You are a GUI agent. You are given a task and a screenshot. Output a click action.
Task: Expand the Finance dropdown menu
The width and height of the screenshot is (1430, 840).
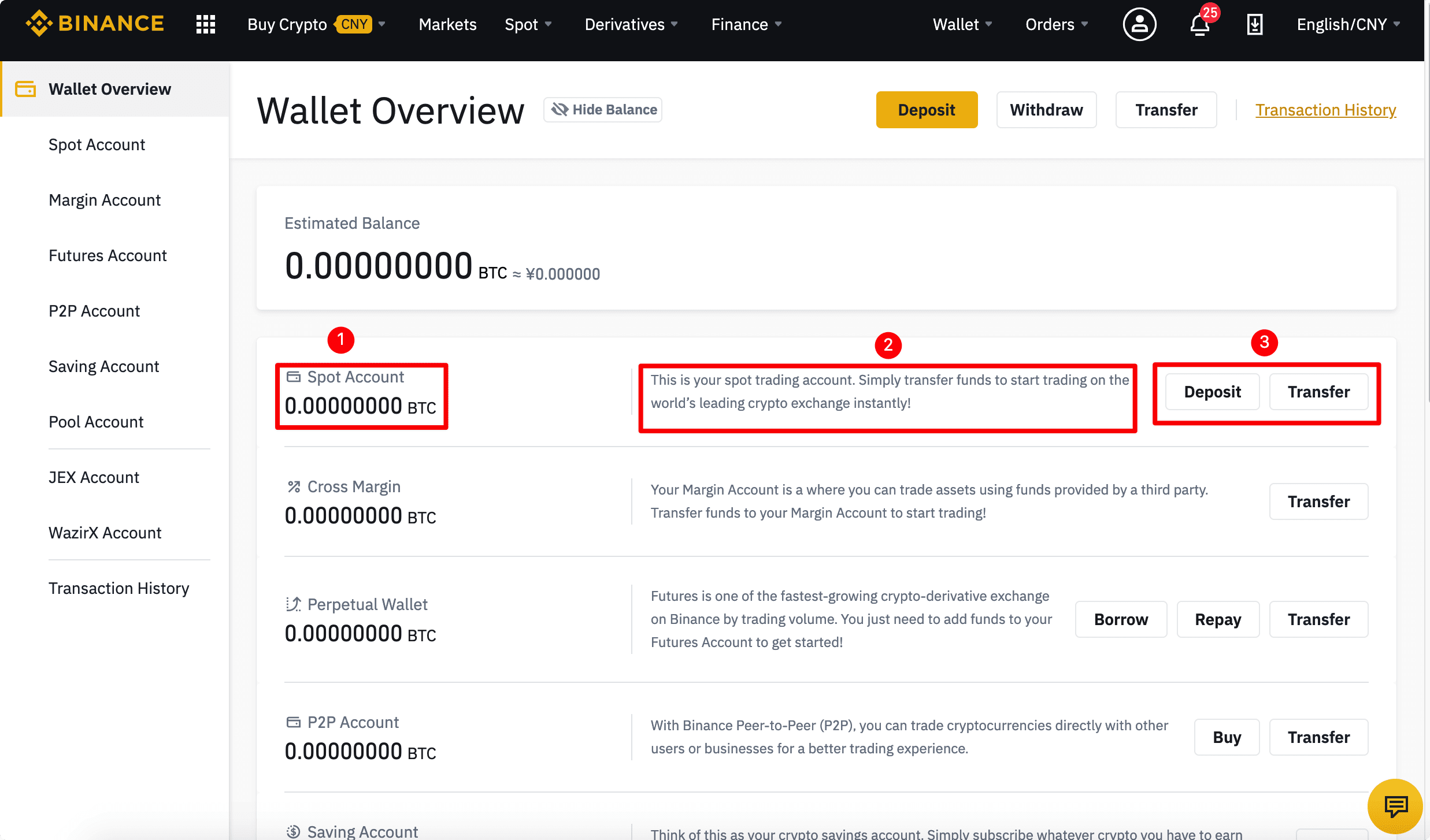pos(746,24)
